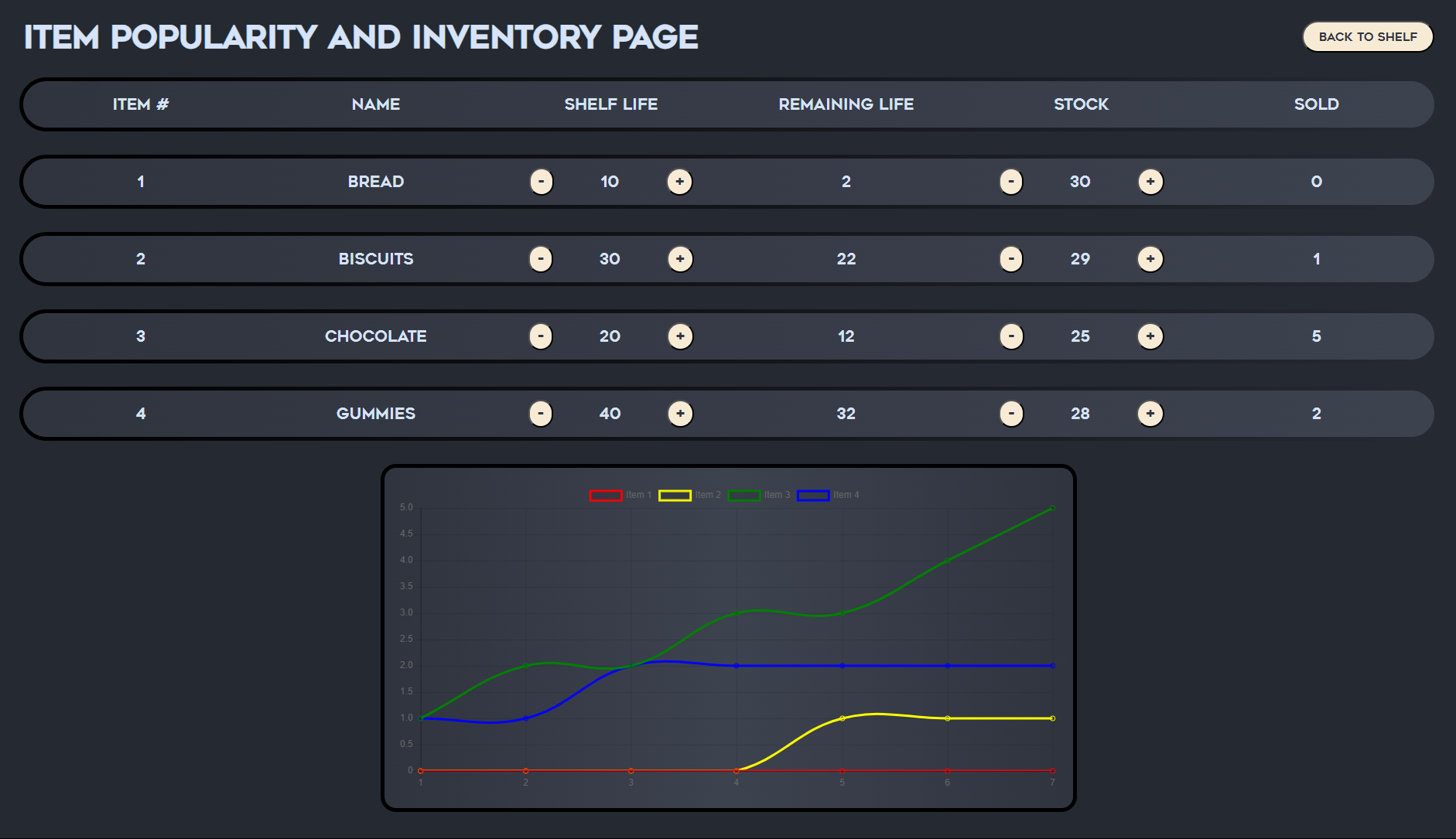The height and width of the screenshot is (839, 1456).
Task: Increase Biscuits shelf life by one
Action: tap(679, 259)
